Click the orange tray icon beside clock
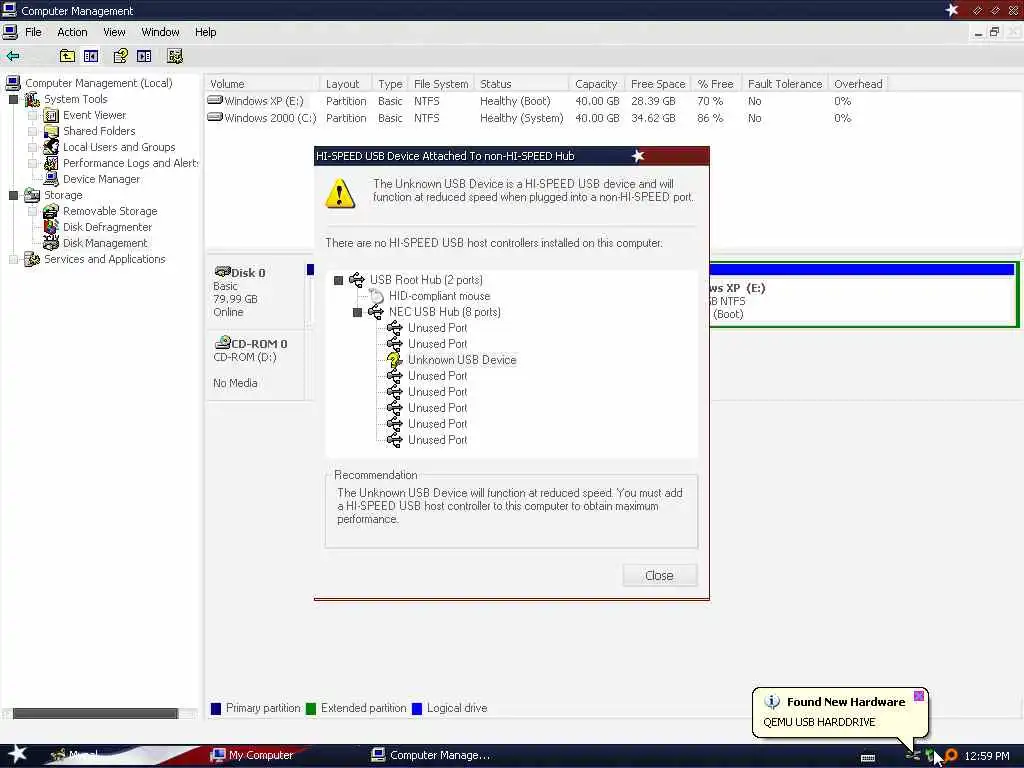This screenshot has width=1024, height=768. pos(951,756)
